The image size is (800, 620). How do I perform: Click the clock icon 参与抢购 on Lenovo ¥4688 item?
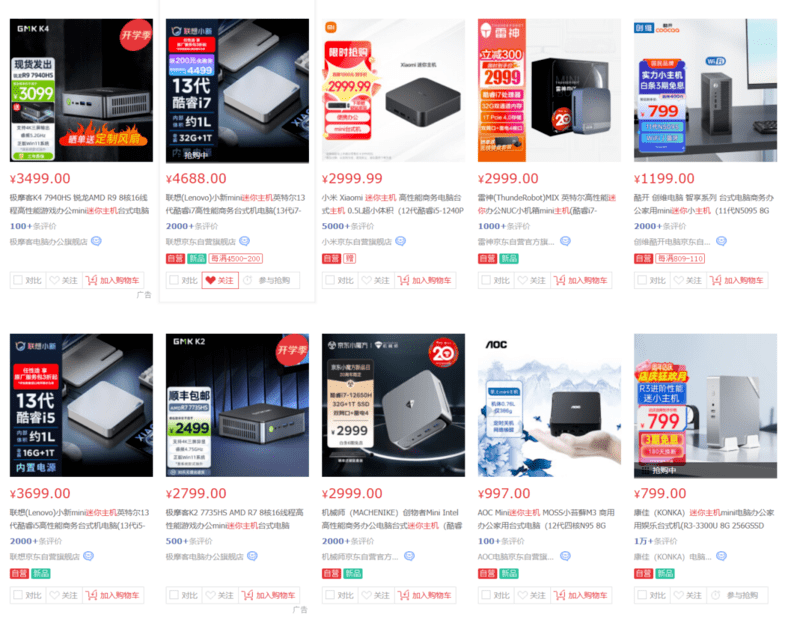[247, 280]
